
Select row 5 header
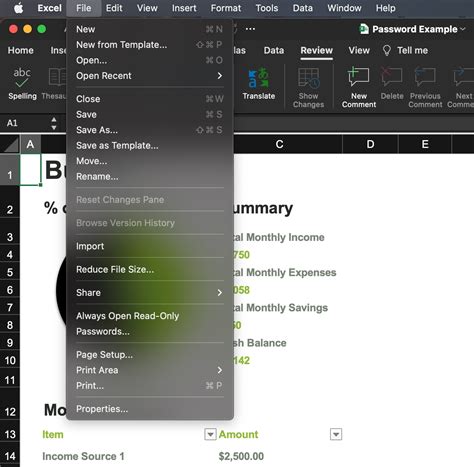10,272
